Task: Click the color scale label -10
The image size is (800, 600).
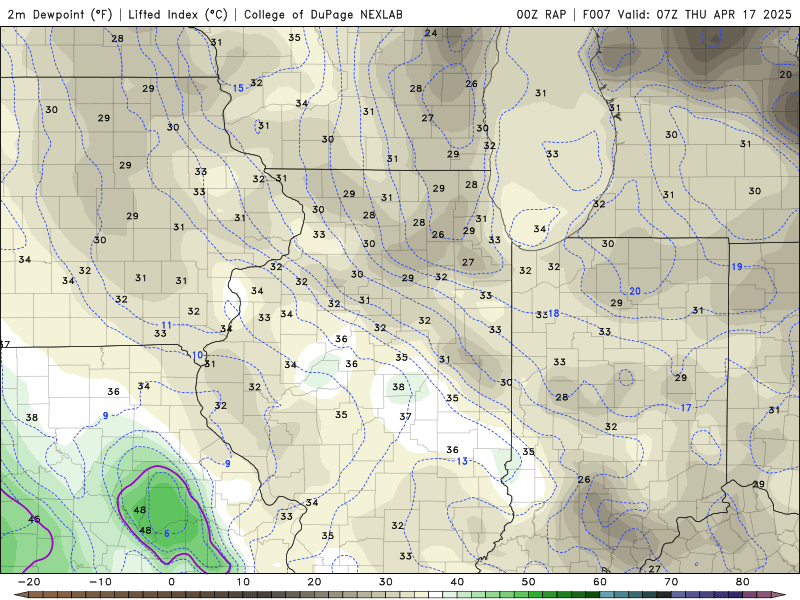Action: pyautogui.click(x=100, y=582)
